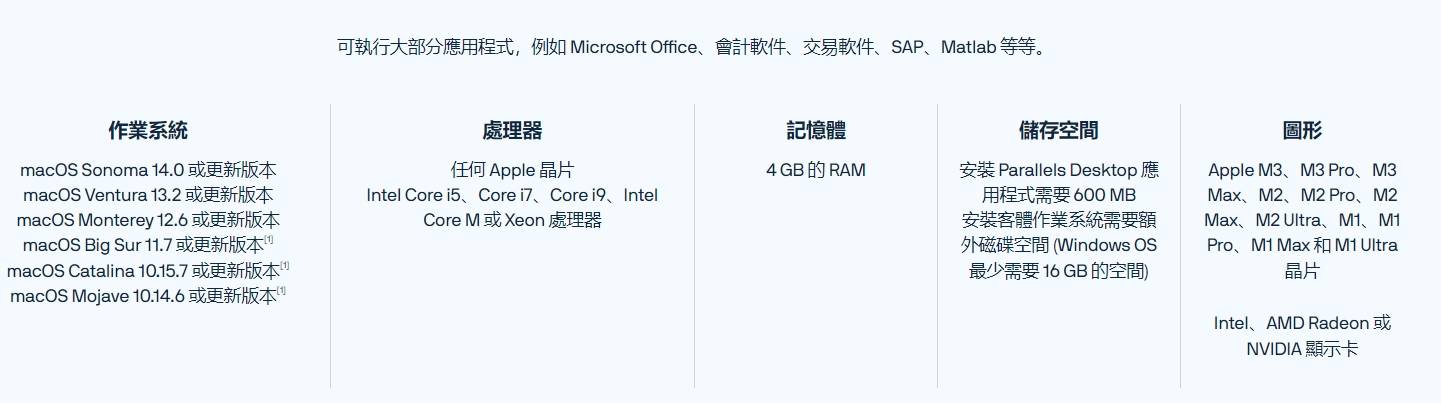This screenshot has width=1441, height=403.
Task: Click the macOS Sonoma 14.0 line
Action: [x=148, y=170]
